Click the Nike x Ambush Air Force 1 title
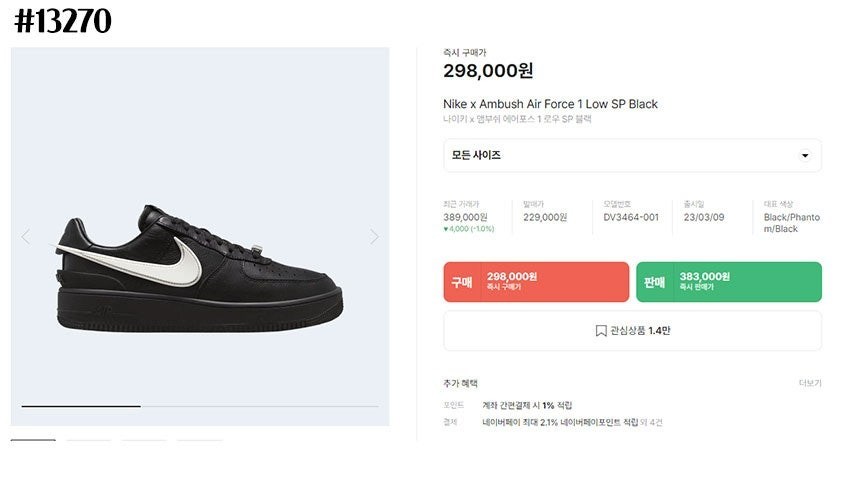Screen dimensions: 860x485 point(550,104)
